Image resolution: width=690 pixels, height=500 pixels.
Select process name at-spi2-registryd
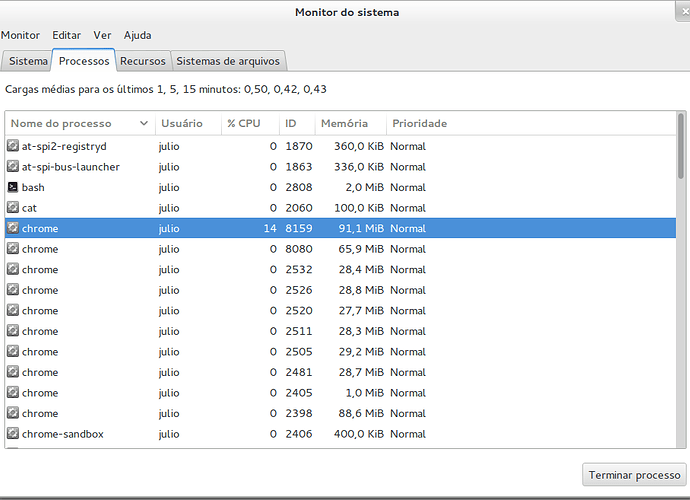click(64, 146)
